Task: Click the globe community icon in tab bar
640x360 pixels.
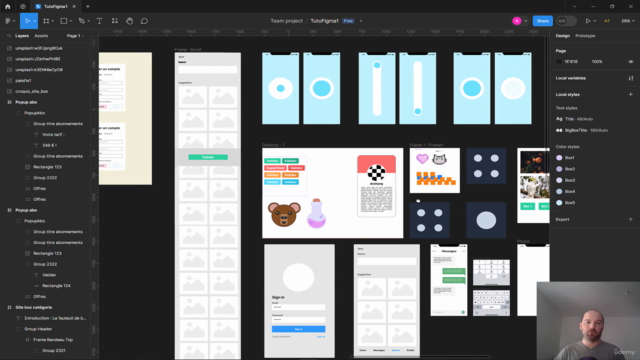Action: (23, 7)
